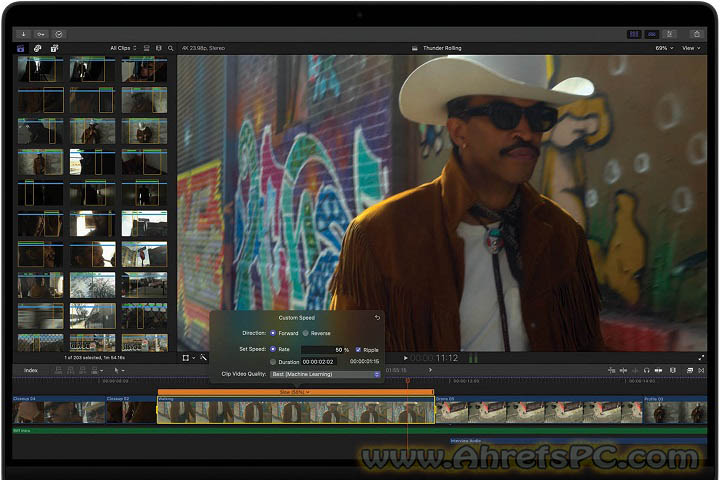Viewport: 720px width, 480px height.
Task: Click the 11:12 viewer timecode display
Action: pos(434,358)
